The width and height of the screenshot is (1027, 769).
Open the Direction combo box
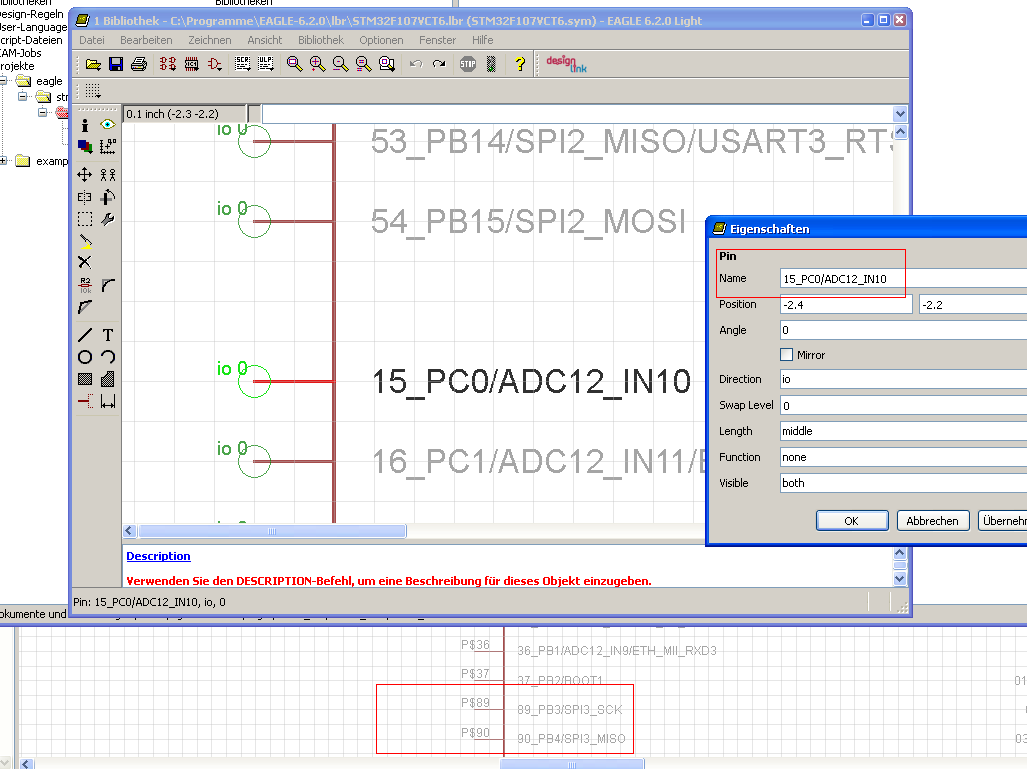click(x=903, y=379)
